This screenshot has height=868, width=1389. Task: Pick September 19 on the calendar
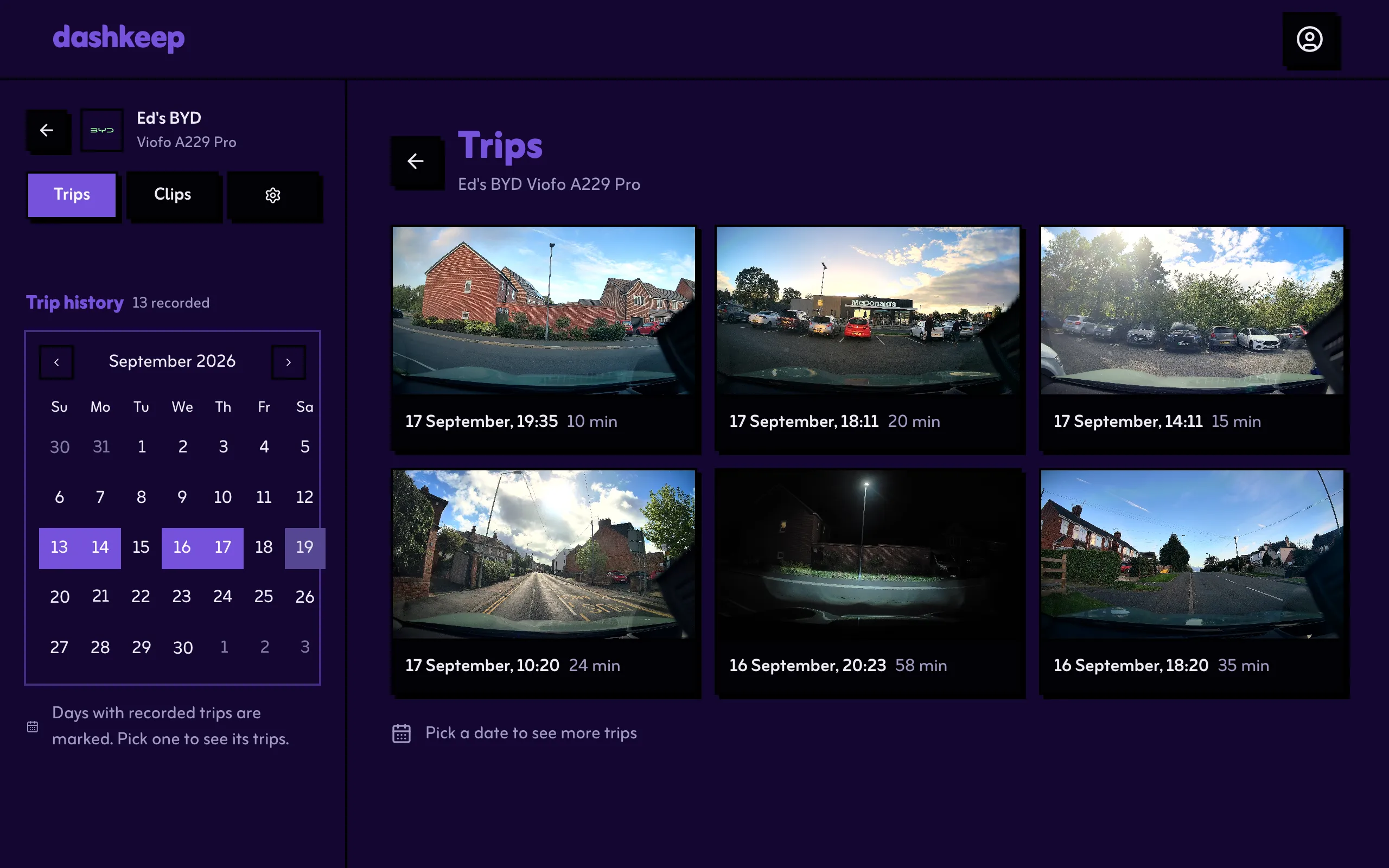pyautogui.click(x=305, y=548)
